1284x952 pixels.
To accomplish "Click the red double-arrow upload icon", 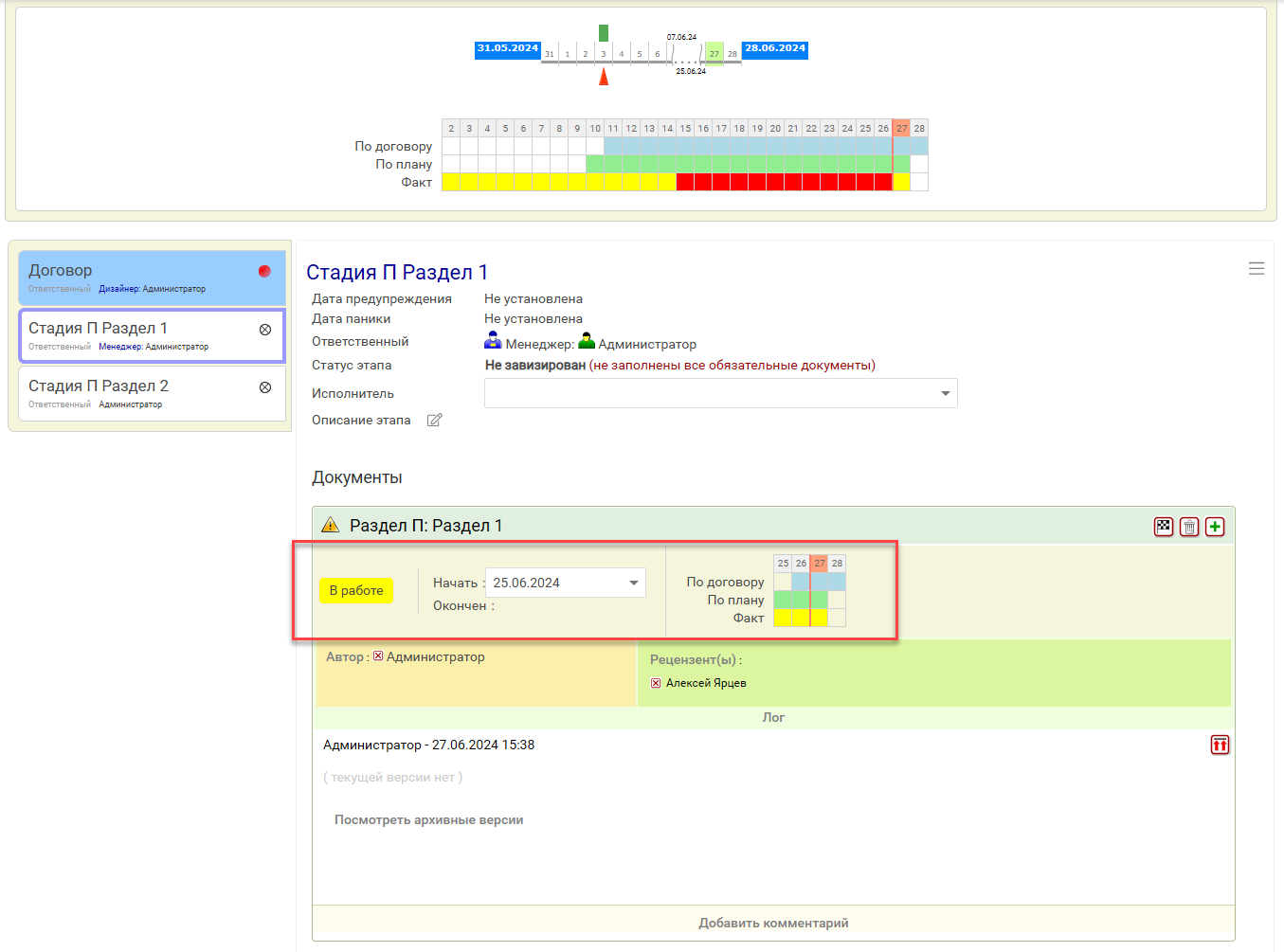I will click(1220, 745).
